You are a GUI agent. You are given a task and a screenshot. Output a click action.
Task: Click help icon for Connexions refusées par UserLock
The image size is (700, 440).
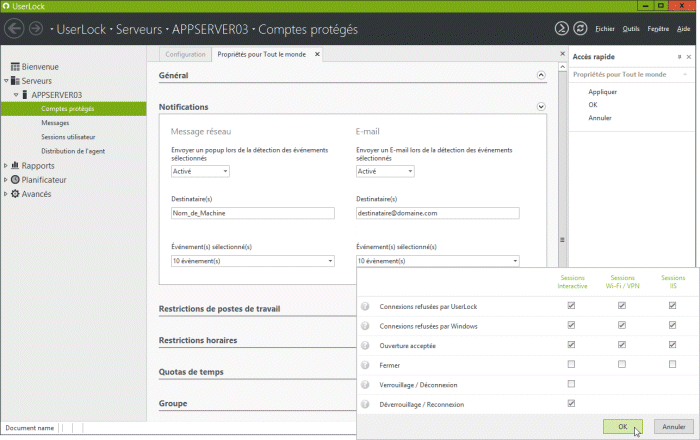tap(365, 306)
